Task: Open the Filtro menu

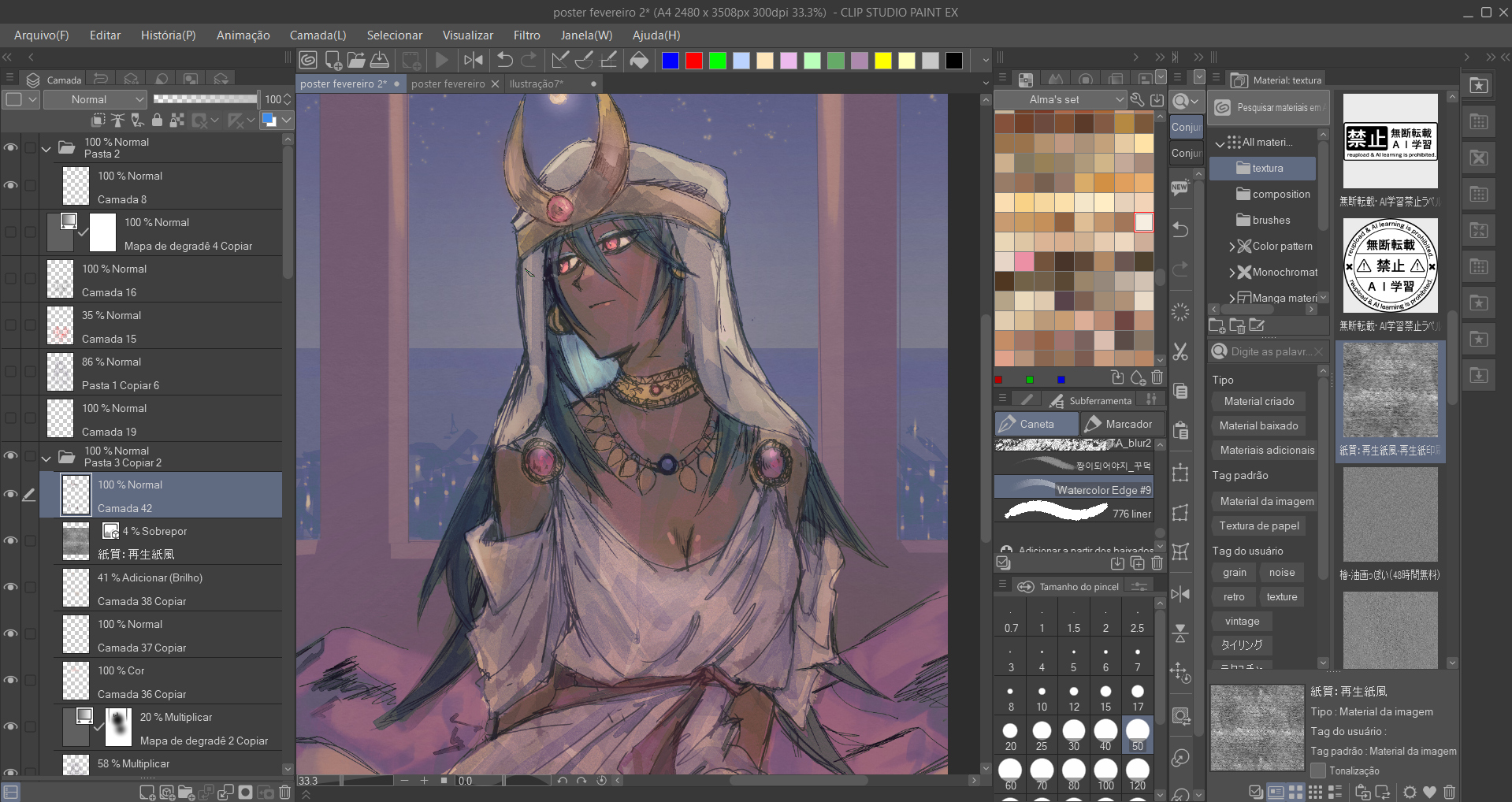Action: (526, 35)
